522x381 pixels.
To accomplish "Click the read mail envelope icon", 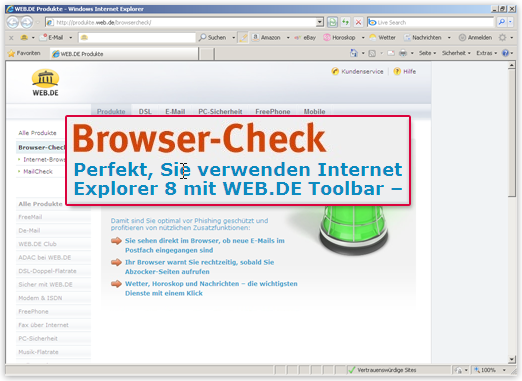I will pos(391,53).
